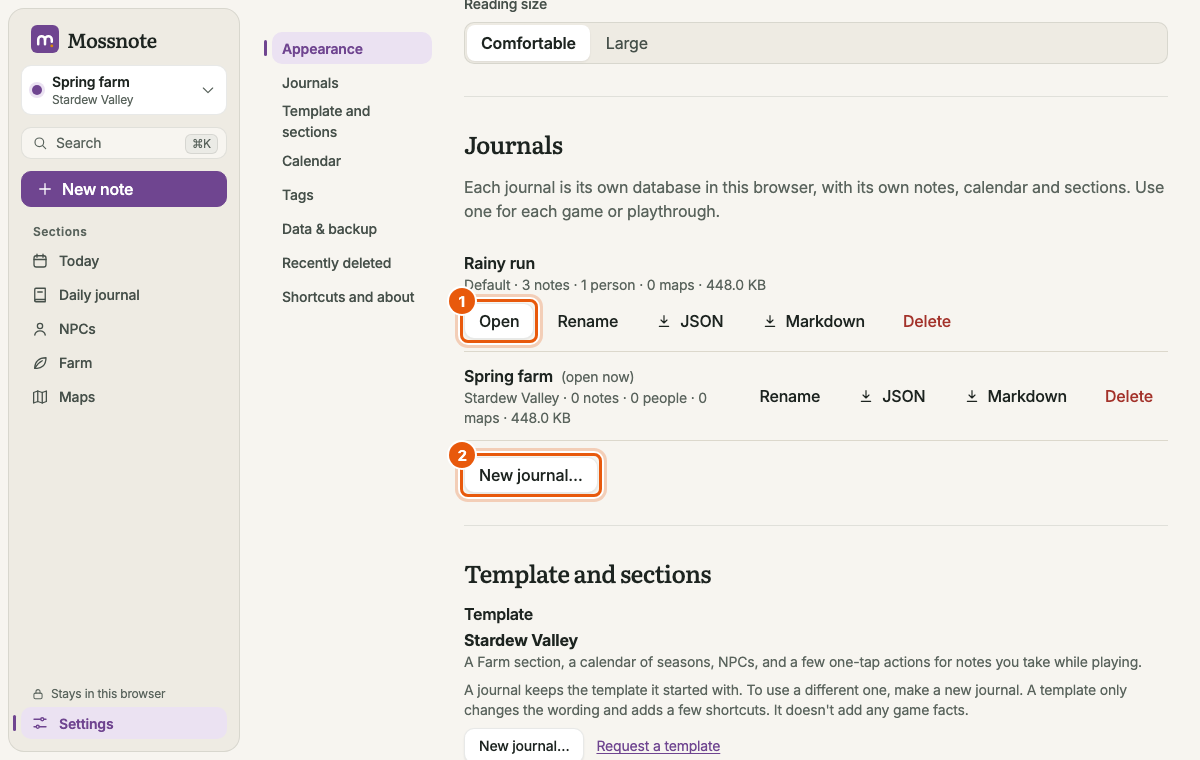The image size is (1200, 760).
Task: Click New journal button under Template
Action: pos(524,746)
